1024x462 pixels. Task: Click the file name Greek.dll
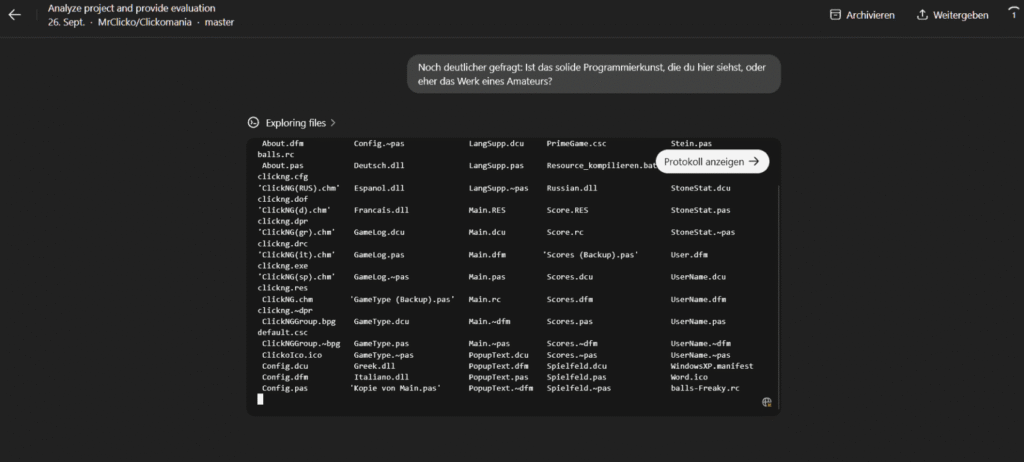pos(374,366)
